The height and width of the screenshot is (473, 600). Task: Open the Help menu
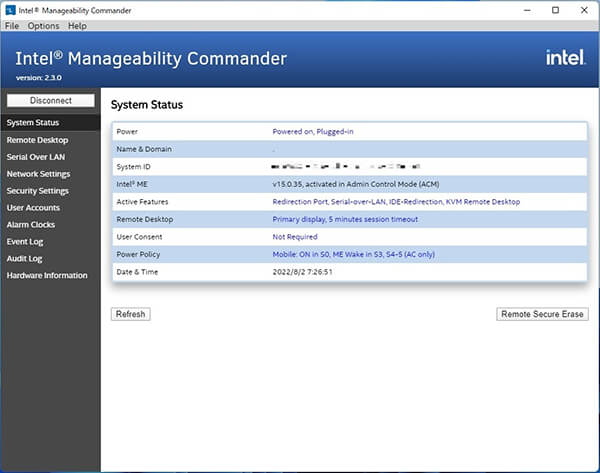click(77, 25)
